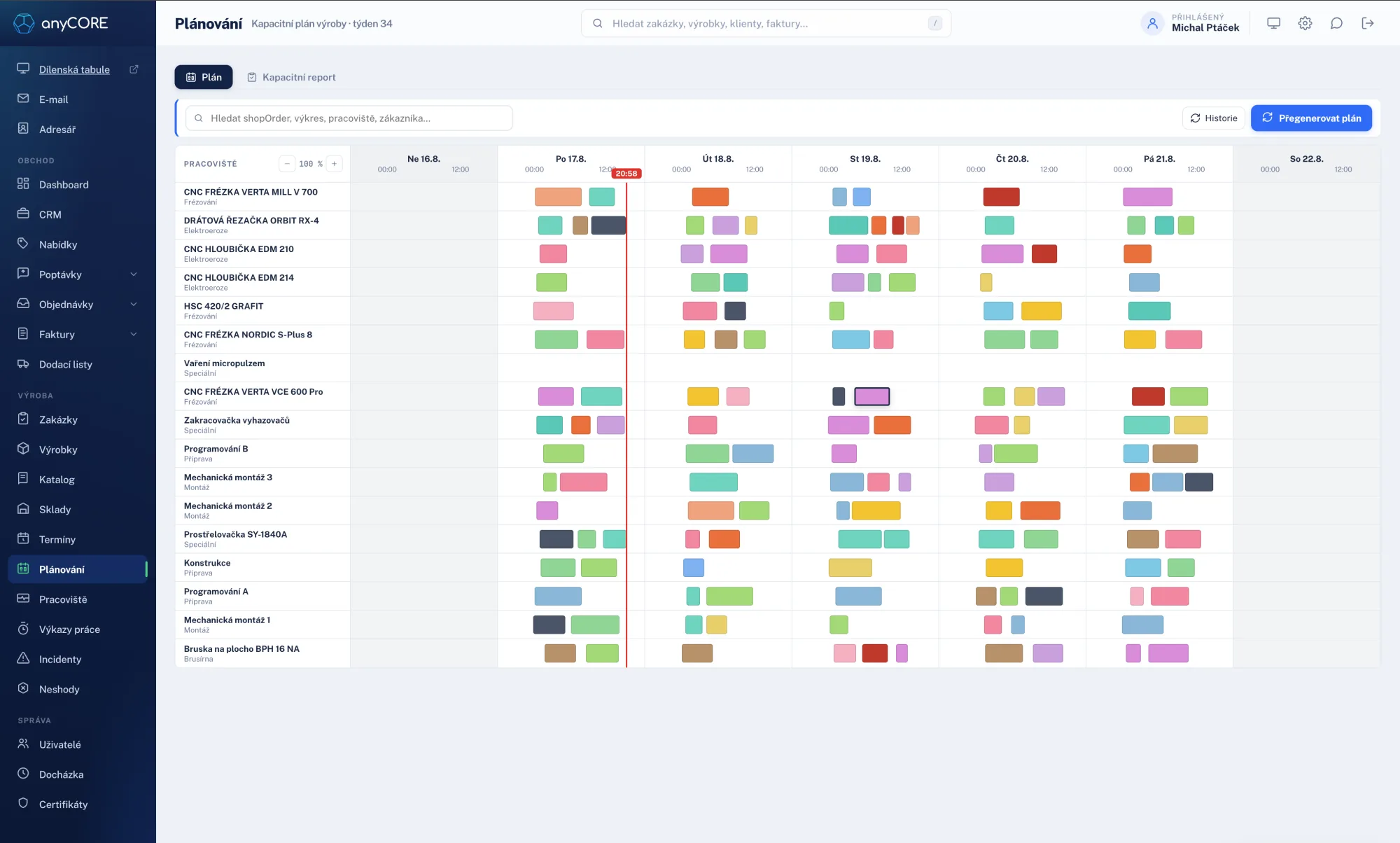Click the logout icon in header
This screenshot has width=1400, height=843.
coord(1368,23)
